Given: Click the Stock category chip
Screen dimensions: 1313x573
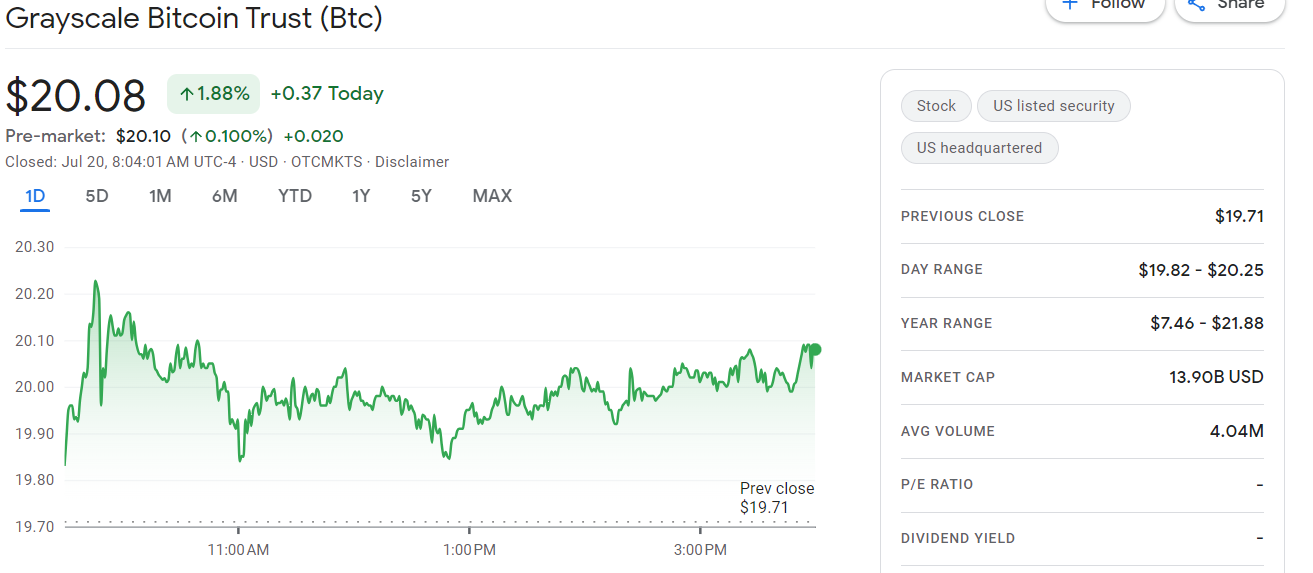Looking at the screenshot, I should [936, 106].
